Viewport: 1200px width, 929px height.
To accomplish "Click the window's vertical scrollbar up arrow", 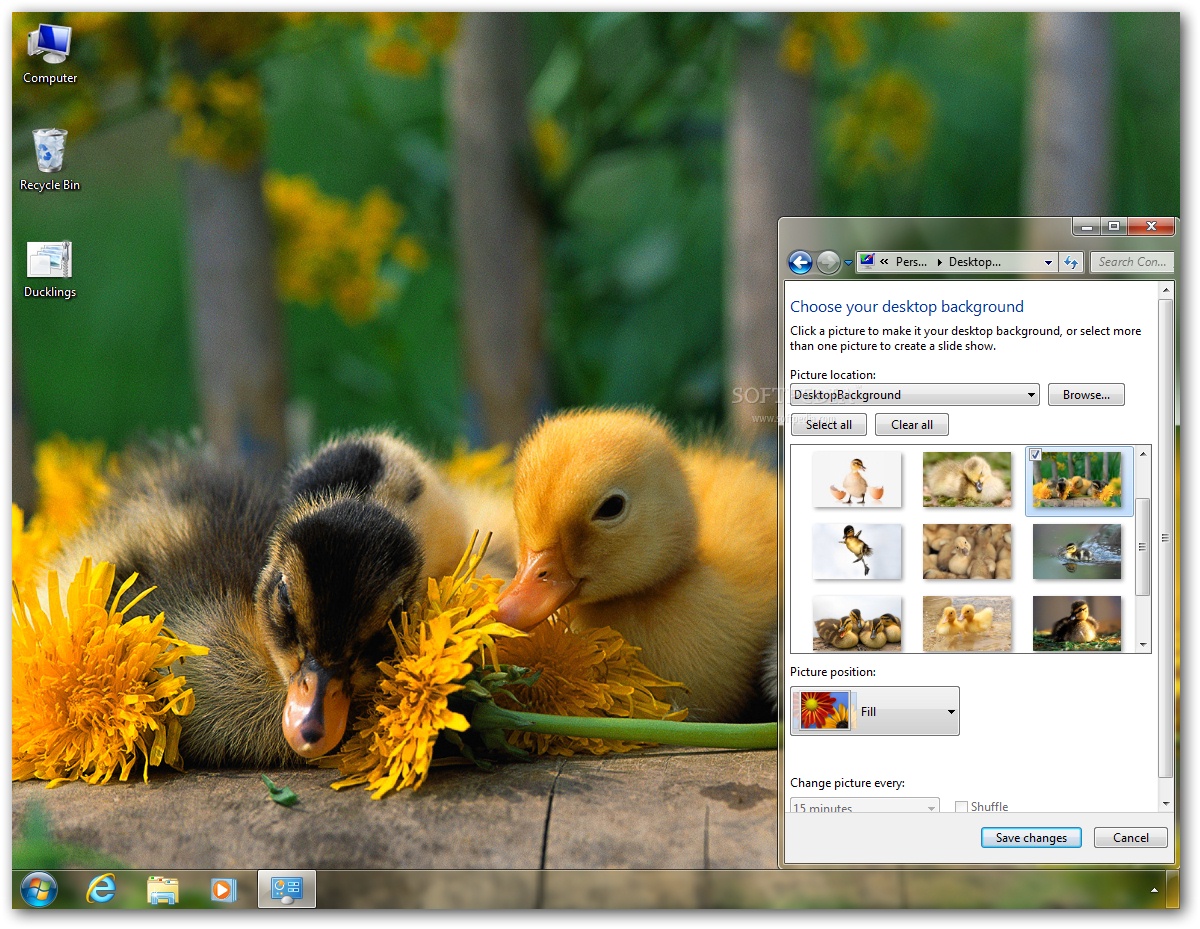I will tap(1166, 290).
